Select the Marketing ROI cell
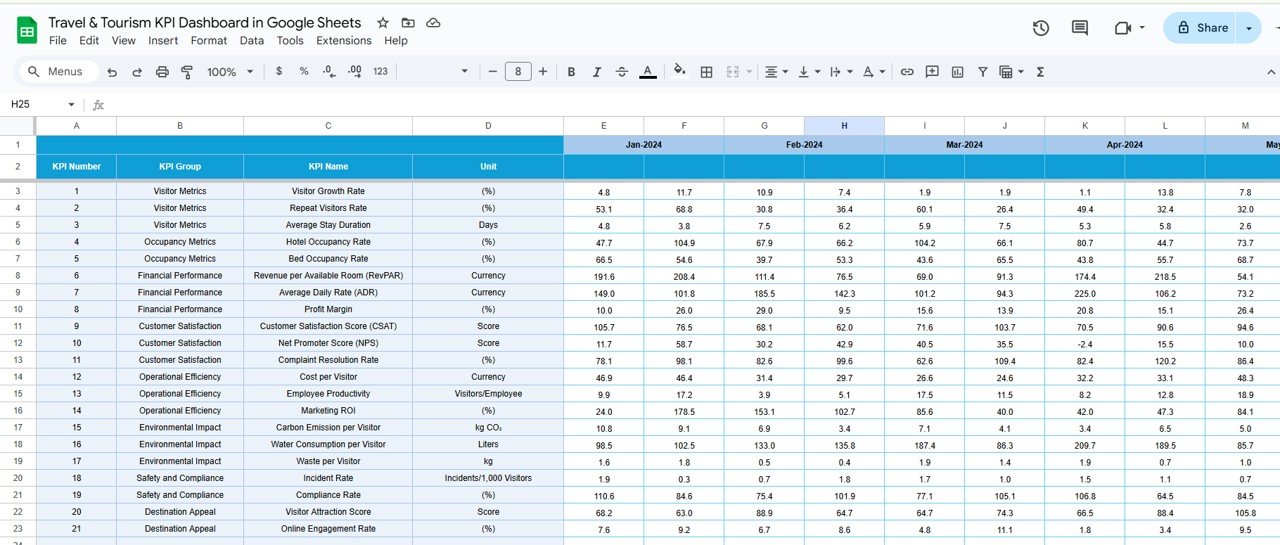Viewport: 1280px width, 545px height. coord(328,411)
